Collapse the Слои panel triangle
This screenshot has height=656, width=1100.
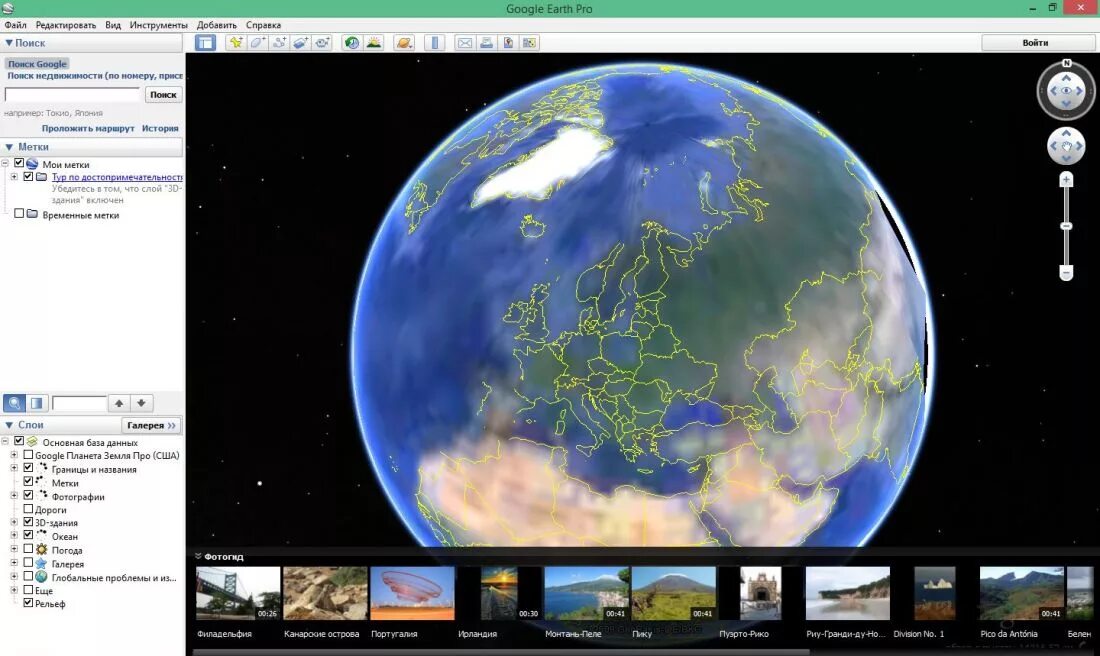coord(8,425)
